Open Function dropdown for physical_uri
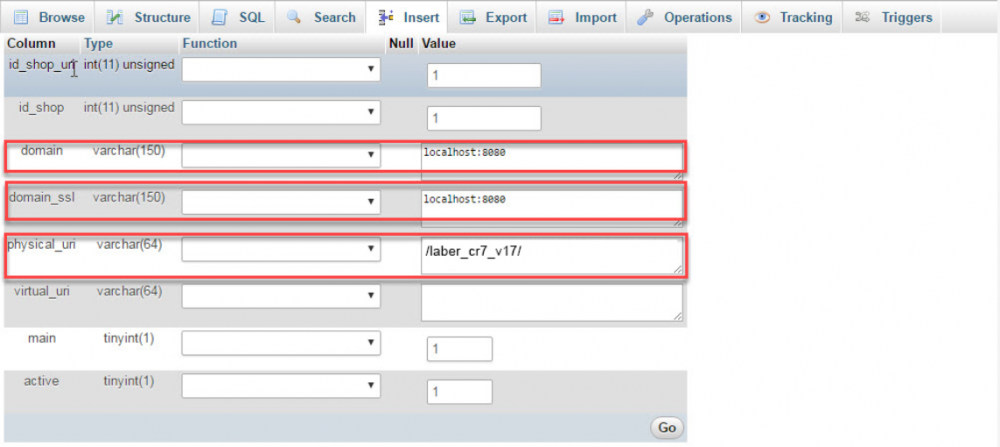This screenshot has width=1000, height=447. pyautogui.click(x=281, y=249)
